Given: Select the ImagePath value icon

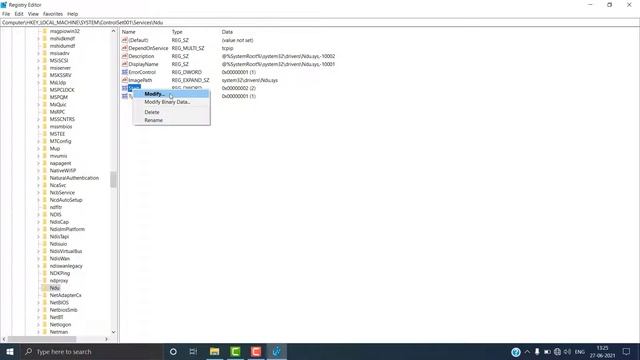Looking at the screenshot, I should (x=125, y=80).
